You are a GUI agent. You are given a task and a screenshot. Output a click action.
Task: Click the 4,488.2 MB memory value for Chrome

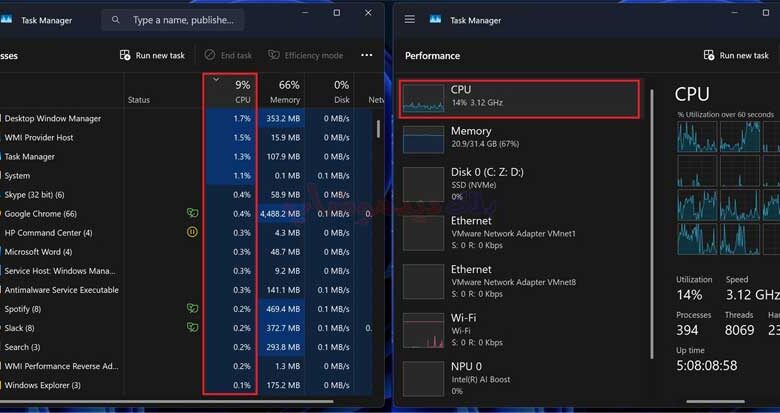[x=280, y=214]
